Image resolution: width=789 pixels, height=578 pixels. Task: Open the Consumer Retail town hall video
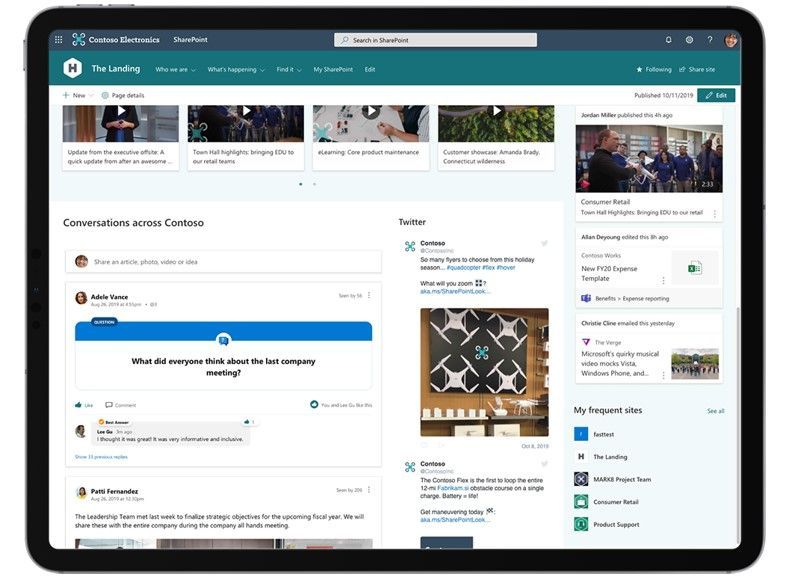point(649,158)
